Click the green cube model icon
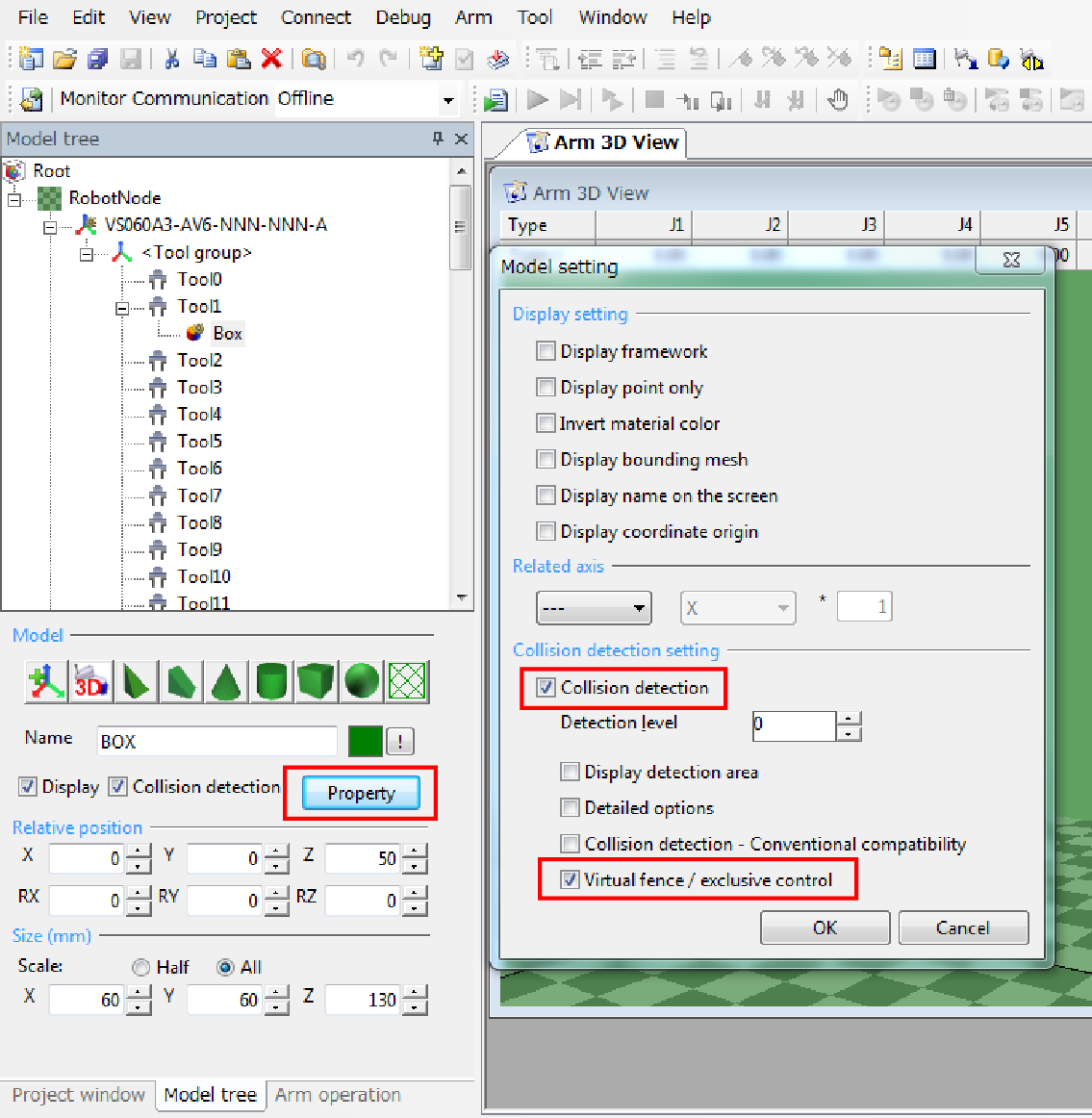This screenshot has width=1092, height=1118. pos(317,682)
